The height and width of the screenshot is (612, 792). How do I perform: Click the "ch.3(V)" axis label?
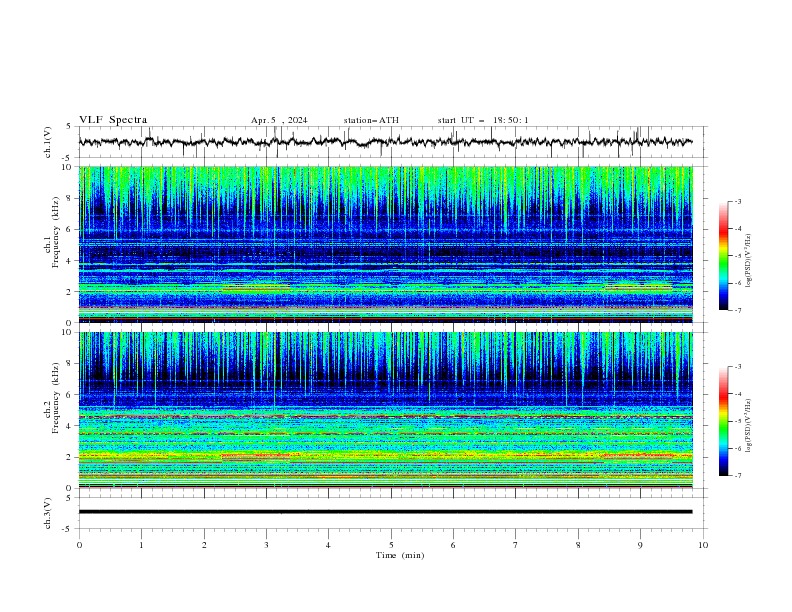48,513
